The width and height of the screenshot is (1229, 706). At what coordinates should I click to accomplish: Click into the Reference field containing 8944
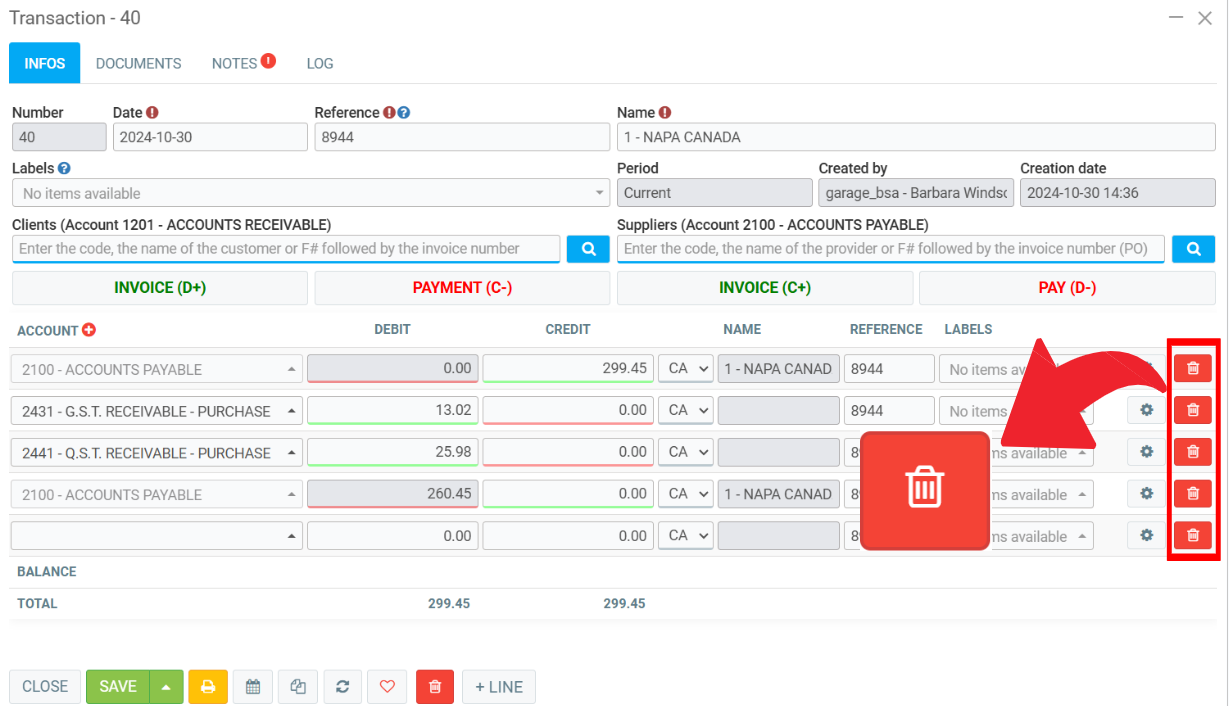tap(461, 137)
